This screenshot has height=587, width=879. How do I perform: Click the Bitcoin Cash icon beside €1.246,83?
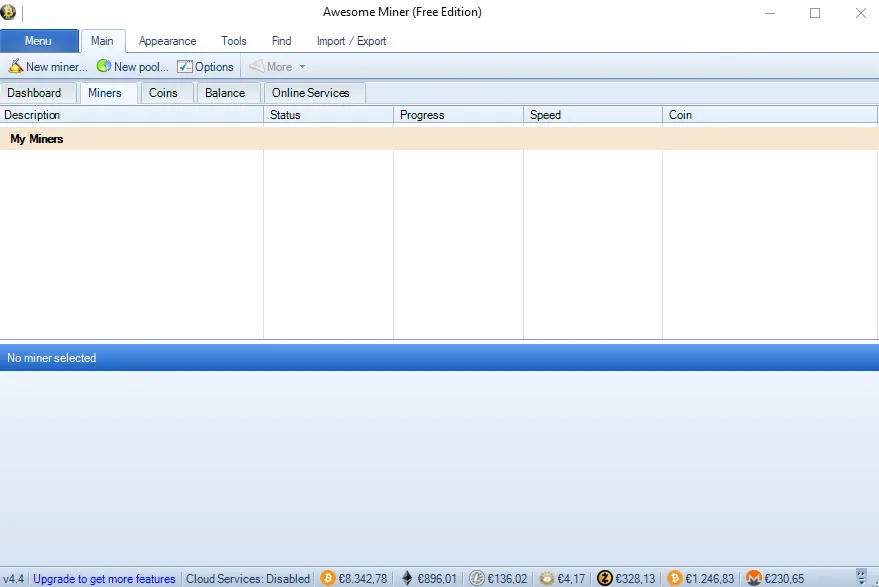click(675, 578)
